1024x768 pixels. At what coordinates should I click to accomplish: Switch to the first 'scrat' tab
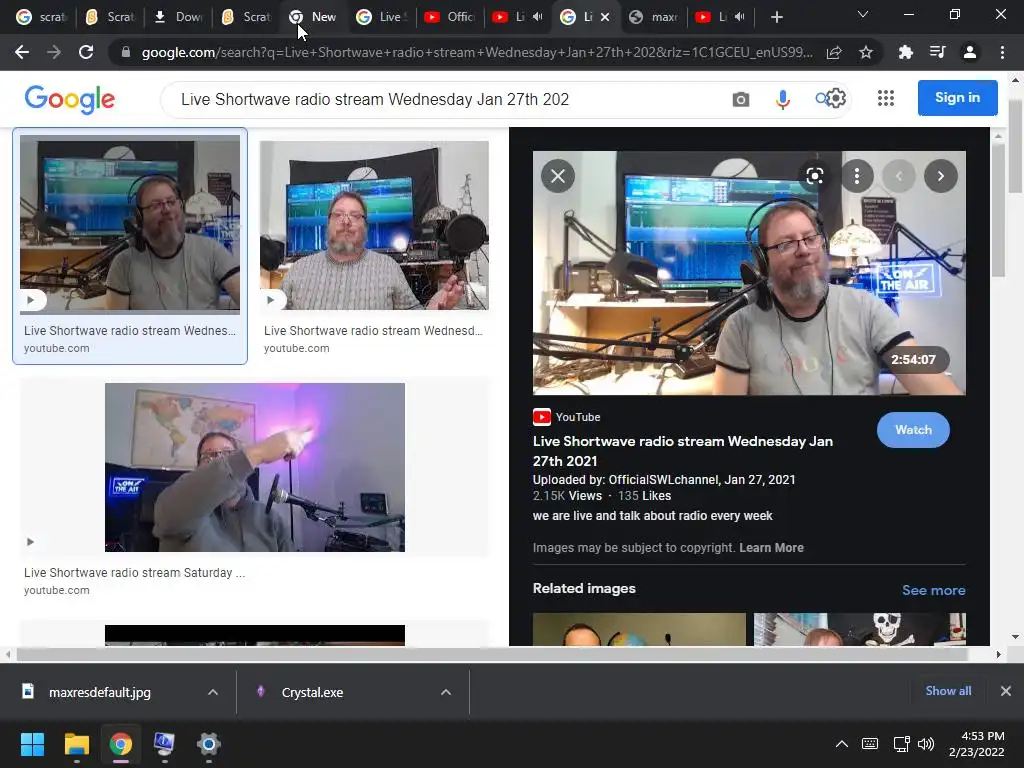coord(40,17)
